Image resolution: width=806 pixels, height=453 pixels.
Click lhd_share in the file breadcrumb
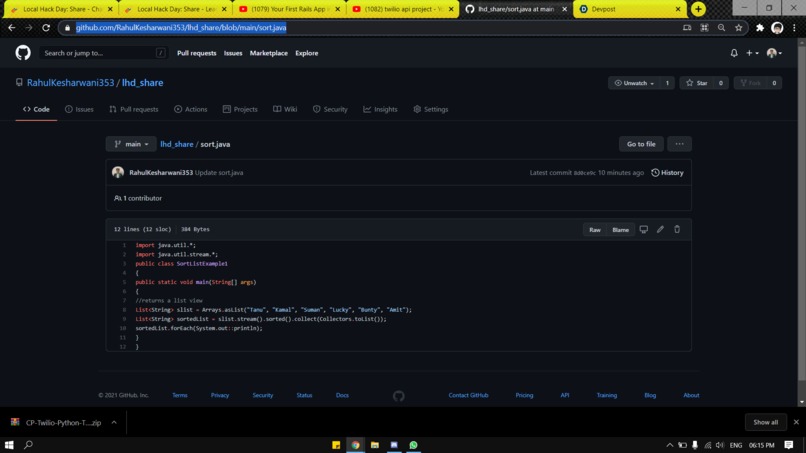coord(177,144)
